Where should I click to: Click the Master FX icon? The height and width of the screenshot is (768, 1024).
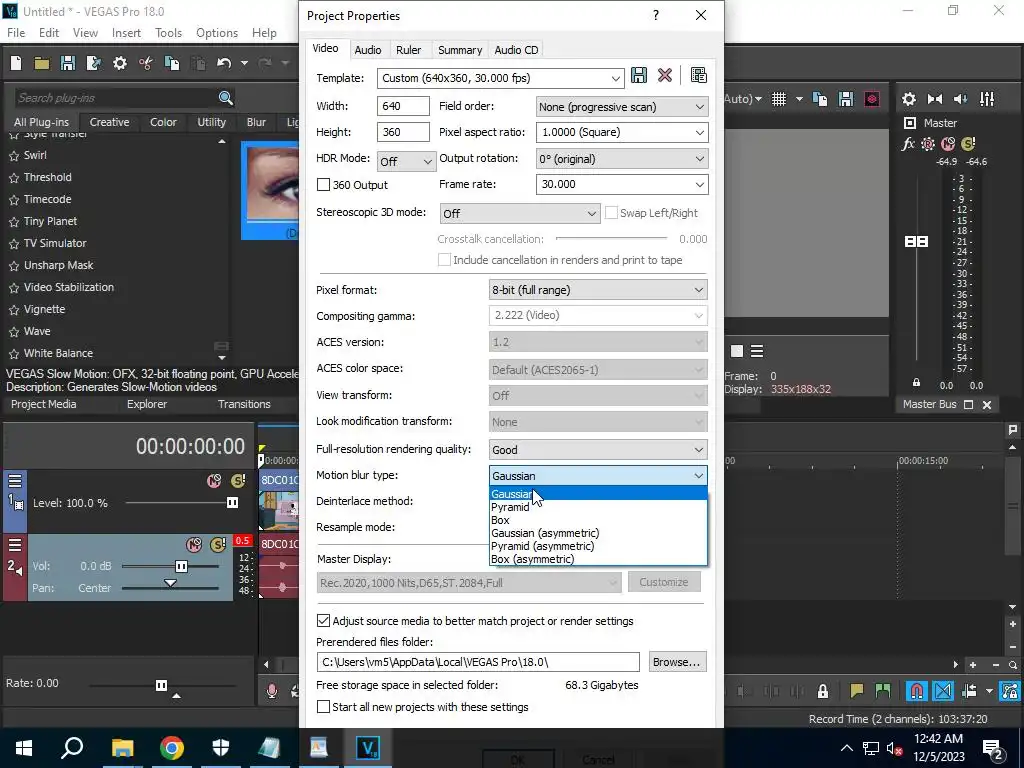tap(908, 144)
